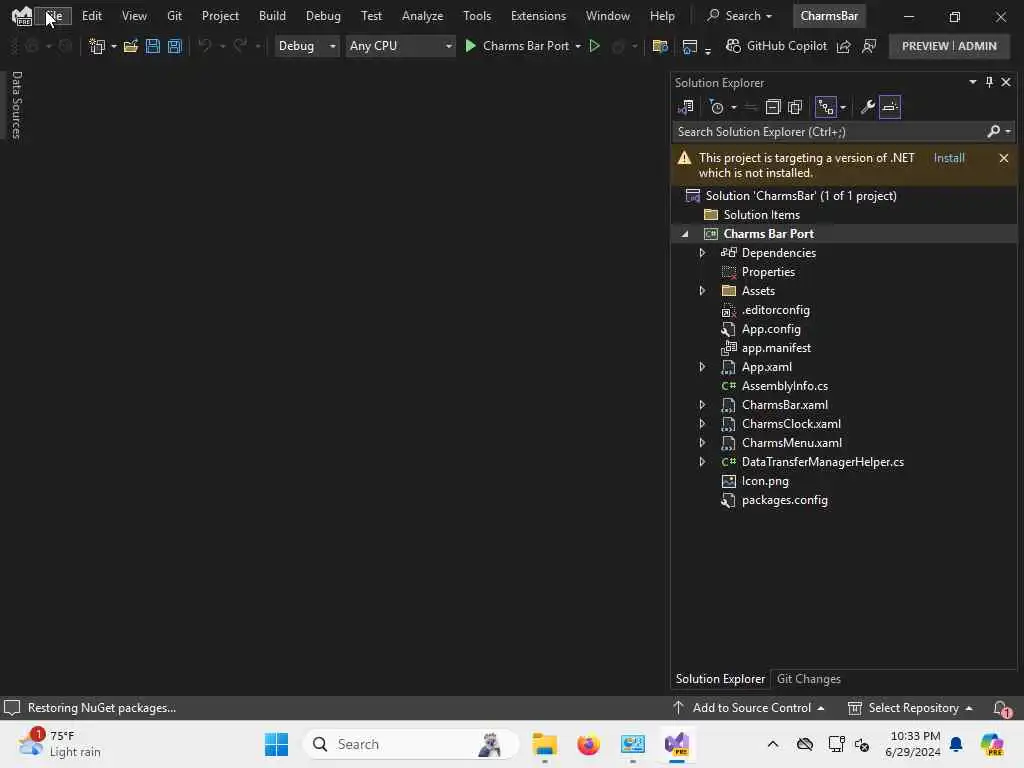Open the status bar notifications bell
The image size is (1024, 768).
pos(1002,708)
